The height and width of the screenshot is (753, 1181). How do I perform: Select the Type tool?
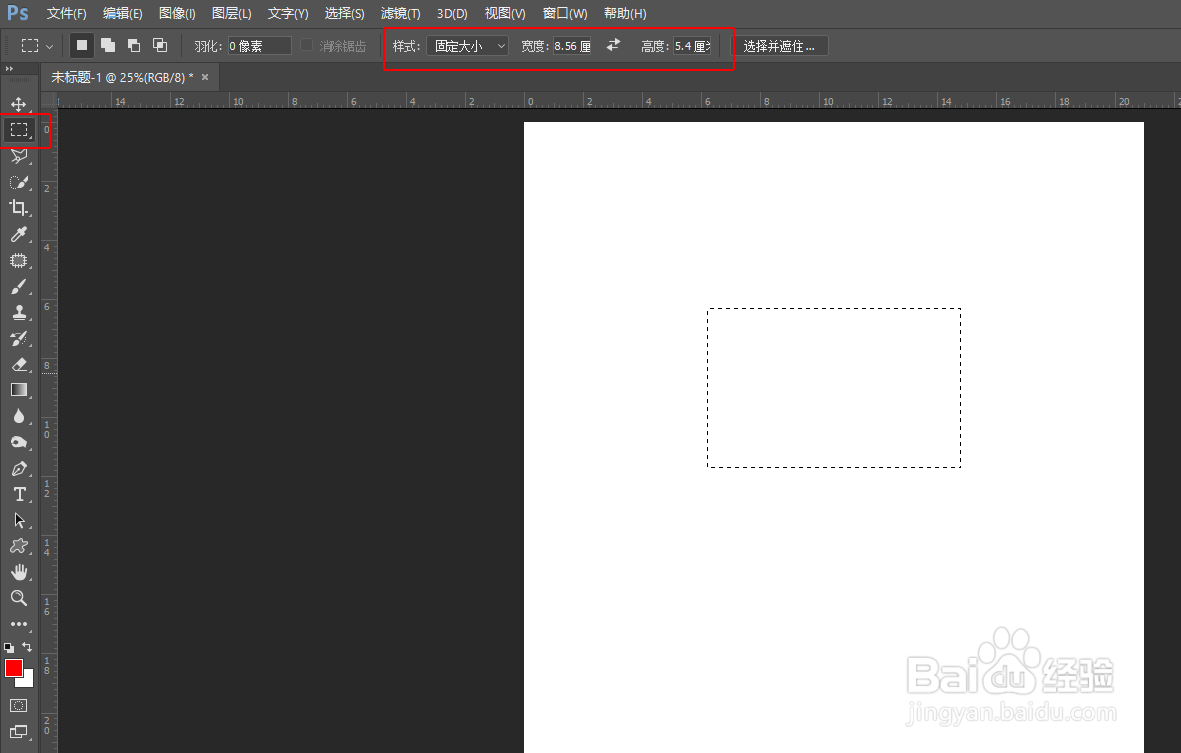click(x=19, y=494)
